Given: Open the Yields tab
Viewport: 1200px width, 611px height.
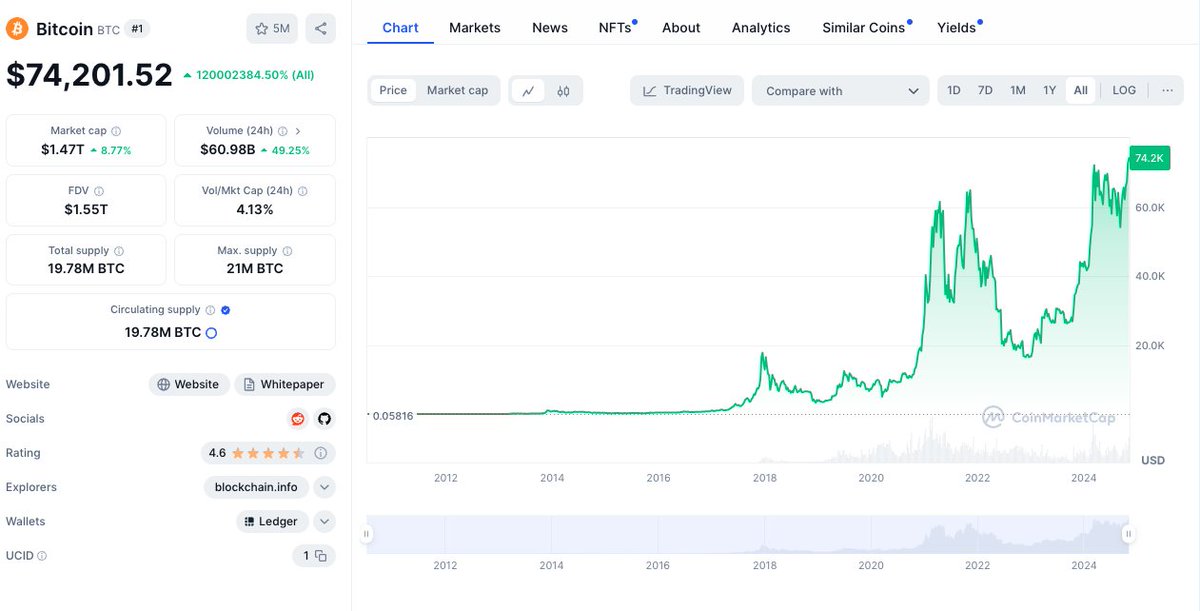Looking at the screenshot, I should pos(959,28).
